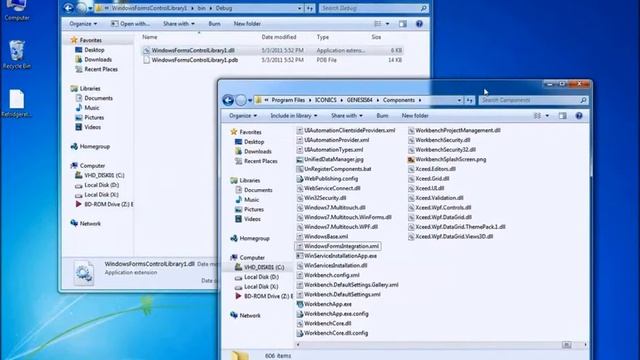
Task: Refresh button in Components address bar
Action: [469, 100]
